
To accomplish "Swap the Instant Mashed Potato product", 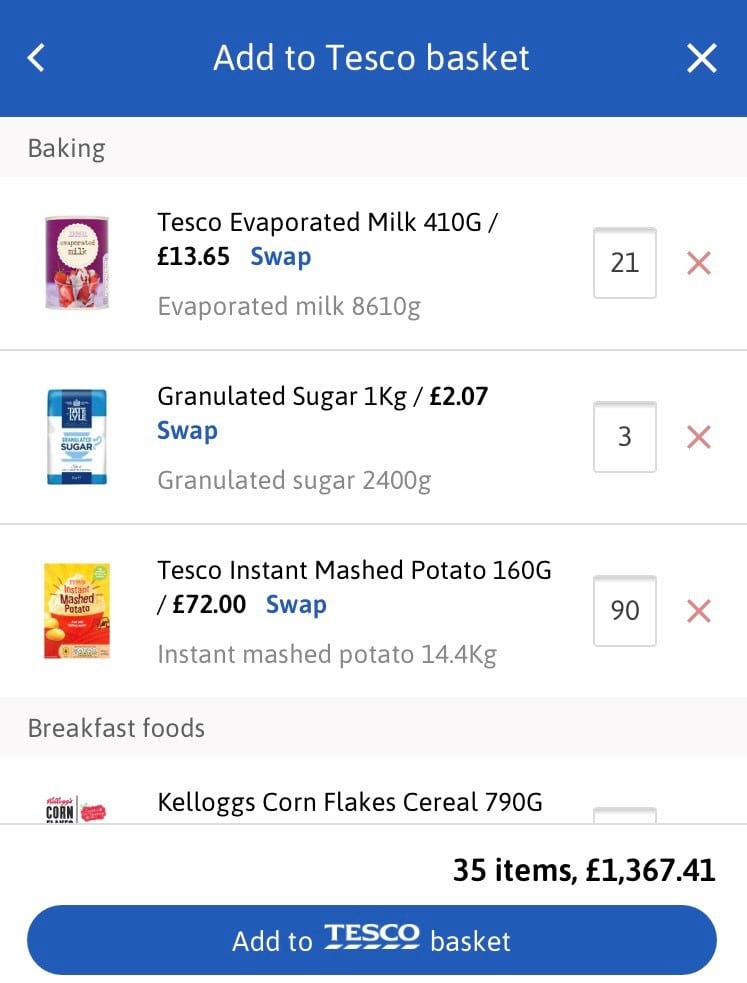I will click(296, 605).
